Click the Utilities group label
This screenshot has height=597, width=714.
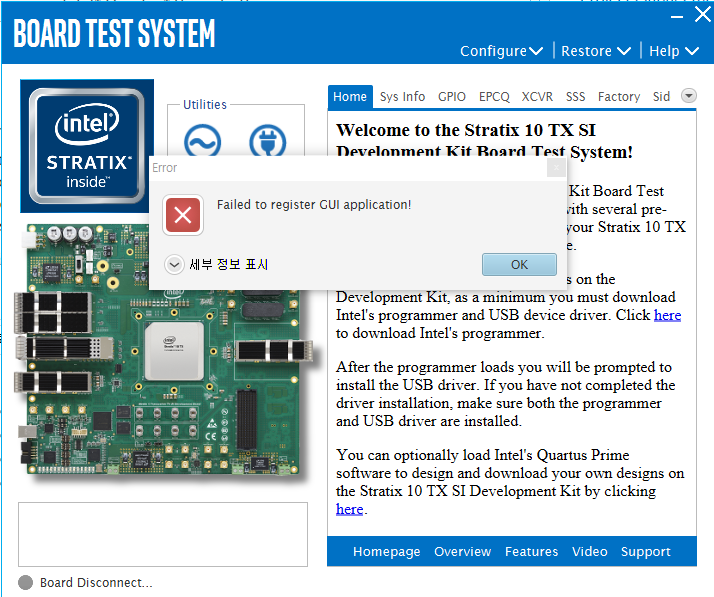(x=205, y=105)
